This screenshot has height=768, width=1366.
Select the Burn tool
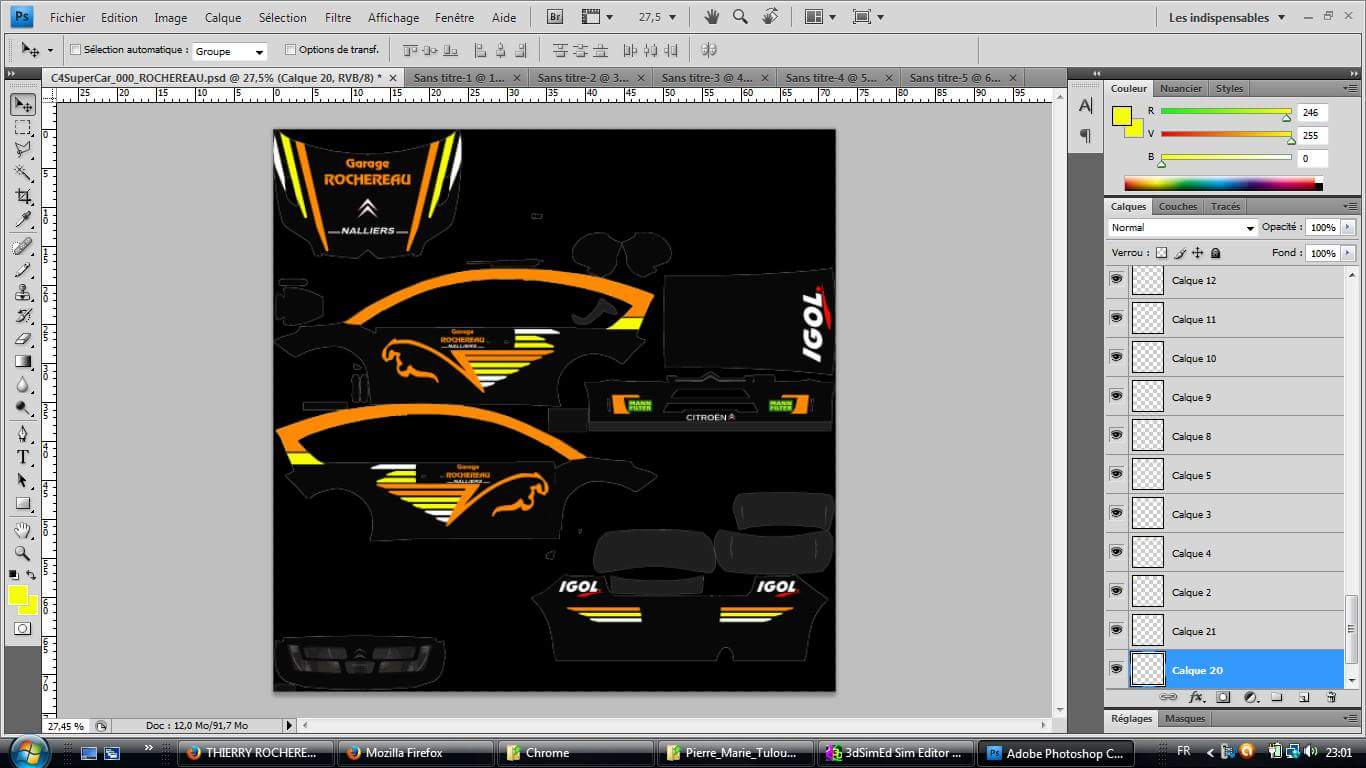pyautogui.click(x=23, y=407)
